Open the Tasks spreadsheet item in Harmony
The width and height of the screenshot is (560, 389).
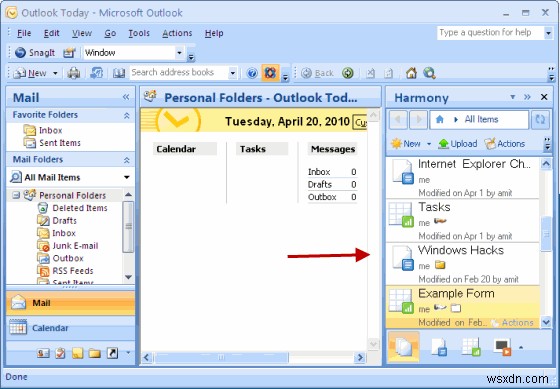[x=462, y=221]
